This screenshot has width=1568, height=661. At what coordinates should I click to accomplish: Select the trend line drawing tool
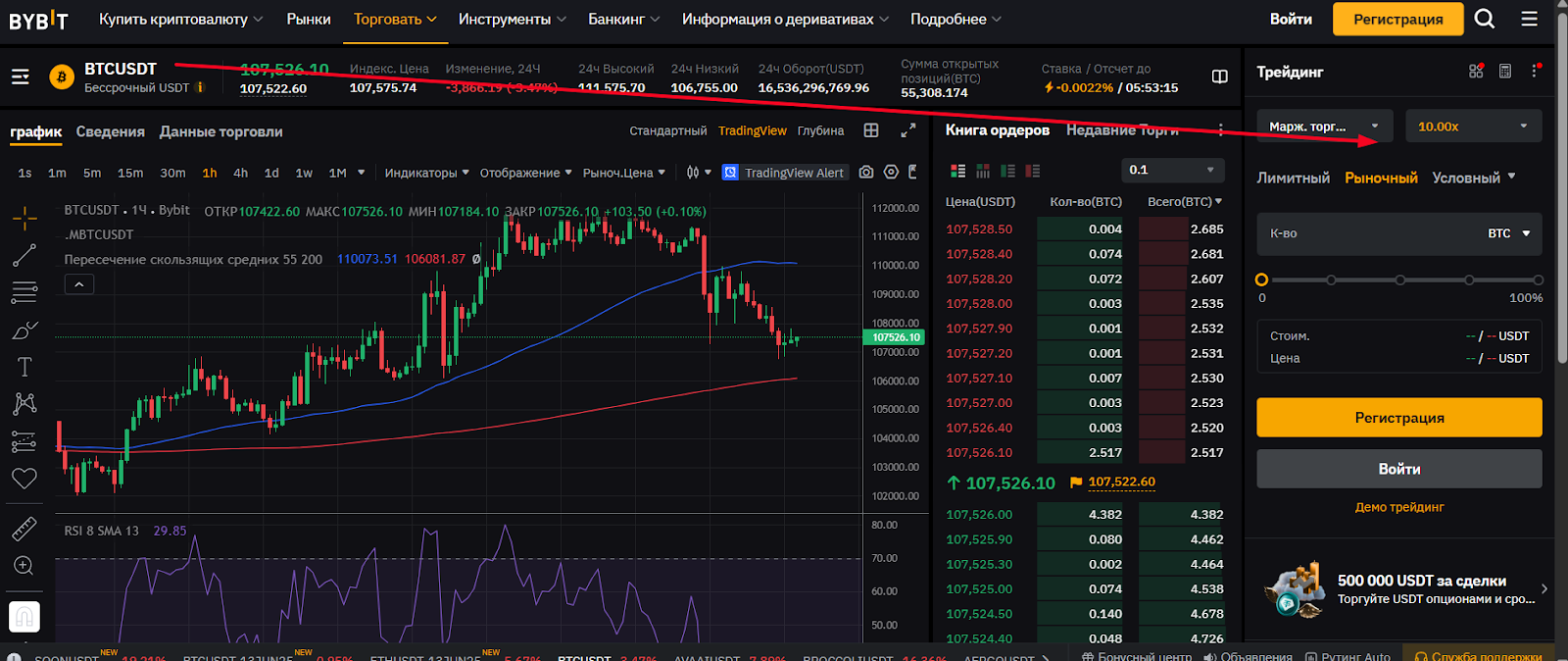24,255
